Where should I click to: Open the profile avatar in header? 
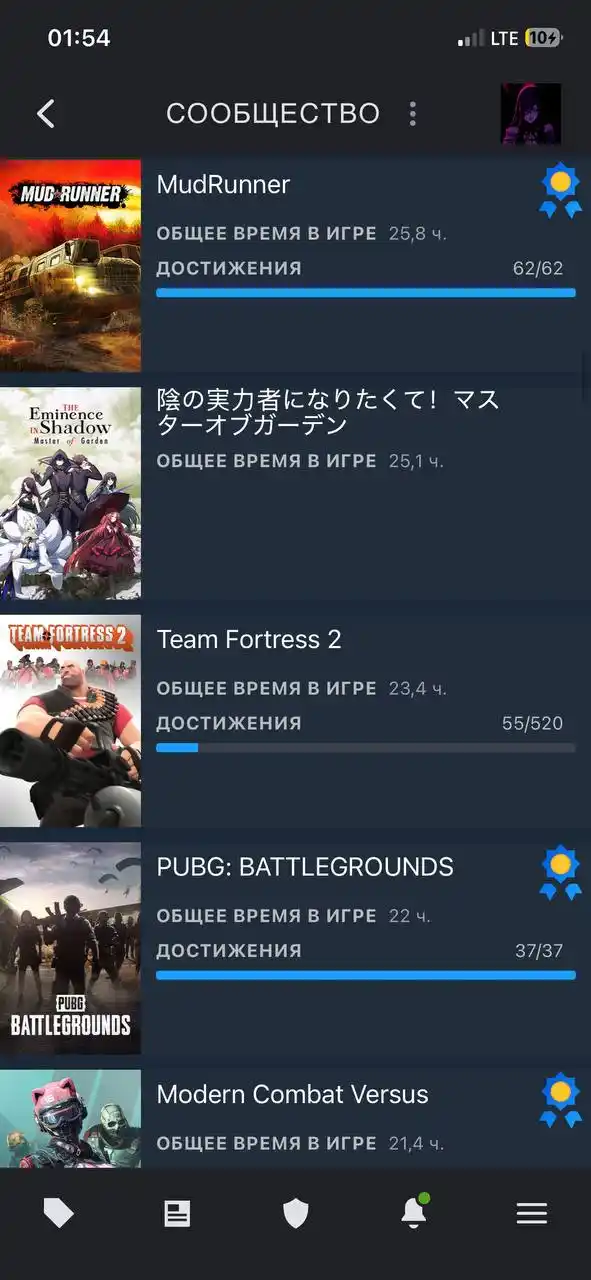tap(531, 114)
